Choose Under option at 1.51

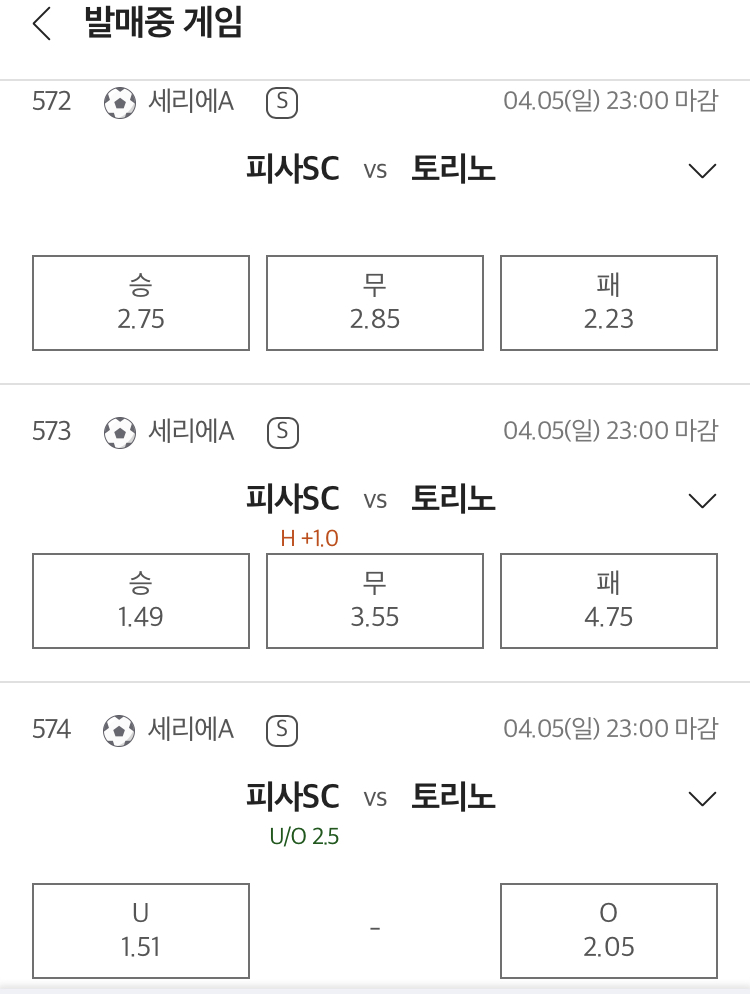pyautogui.click(x=141, y=931)
